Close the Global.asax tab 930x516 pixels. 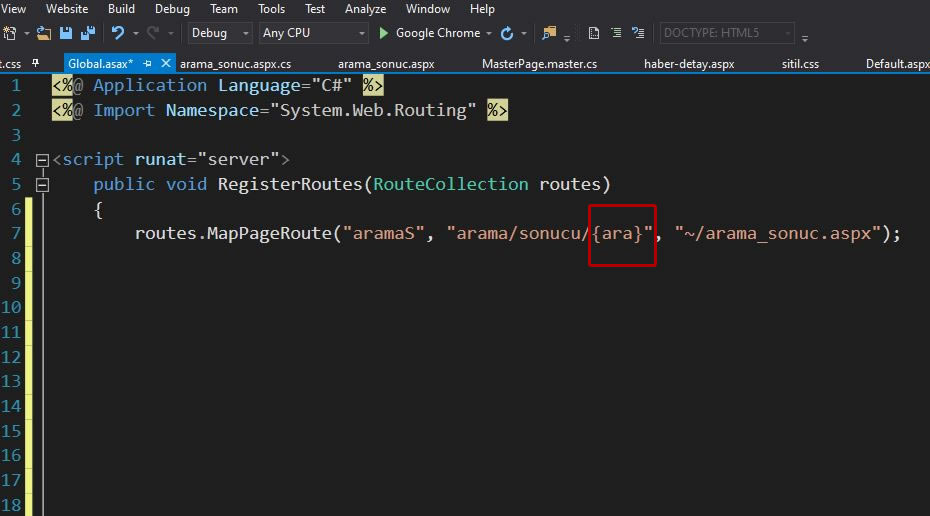pos(165,64)
